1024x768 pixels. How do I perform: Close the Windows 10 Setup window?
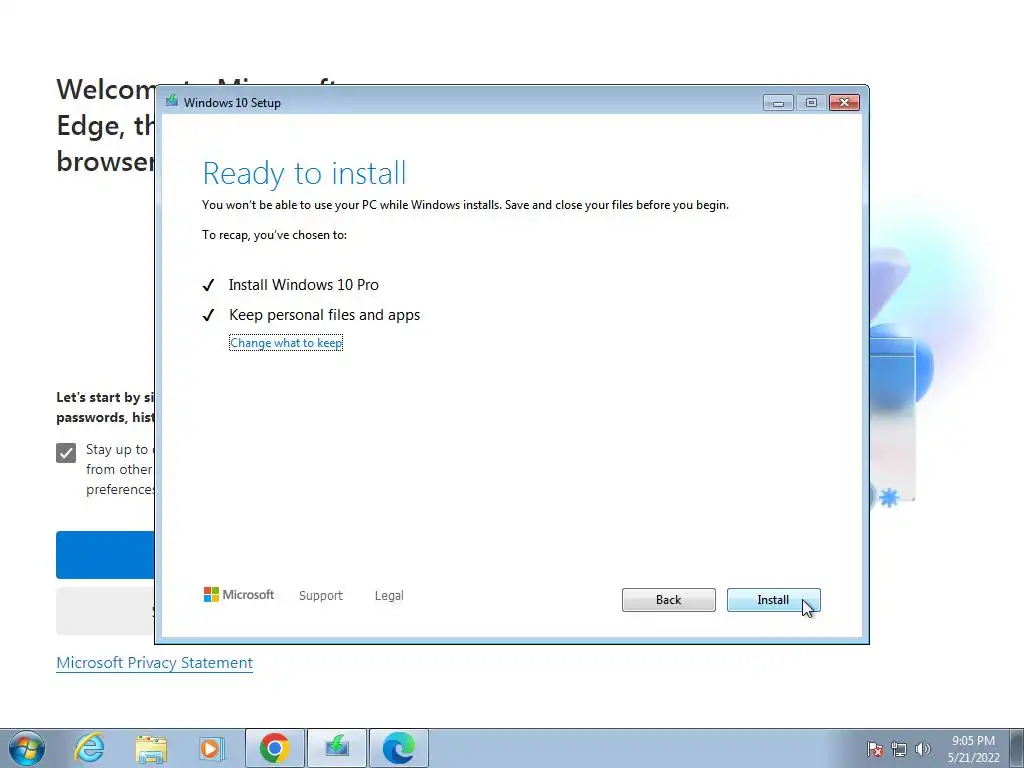click(844, 103)
